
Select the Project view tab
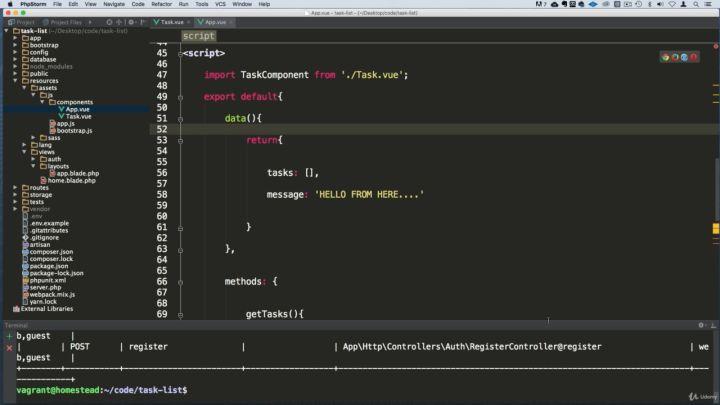(x=21, y=22)
